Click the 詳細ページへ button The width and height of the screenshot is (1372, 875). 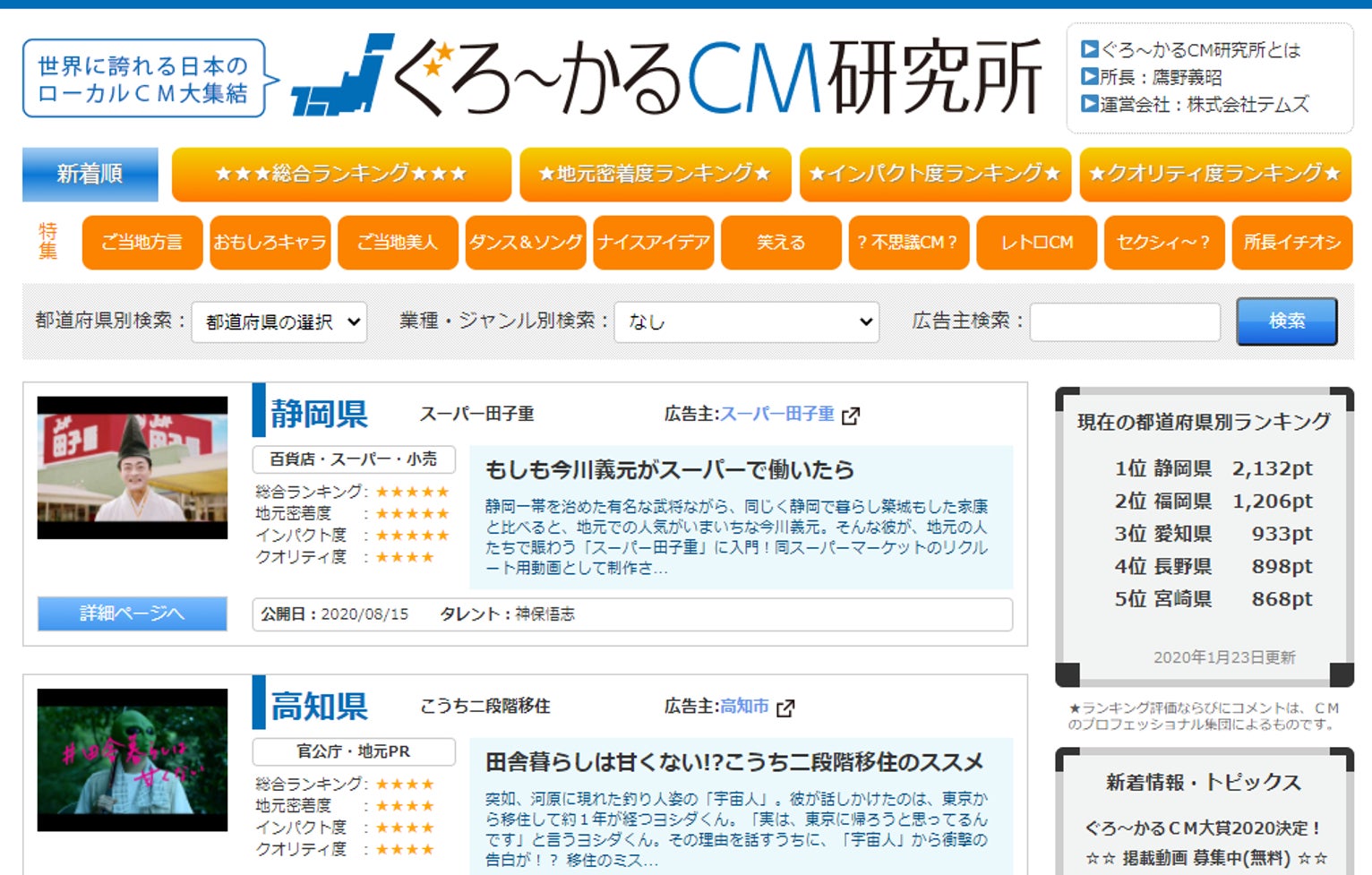coord(133,613)
